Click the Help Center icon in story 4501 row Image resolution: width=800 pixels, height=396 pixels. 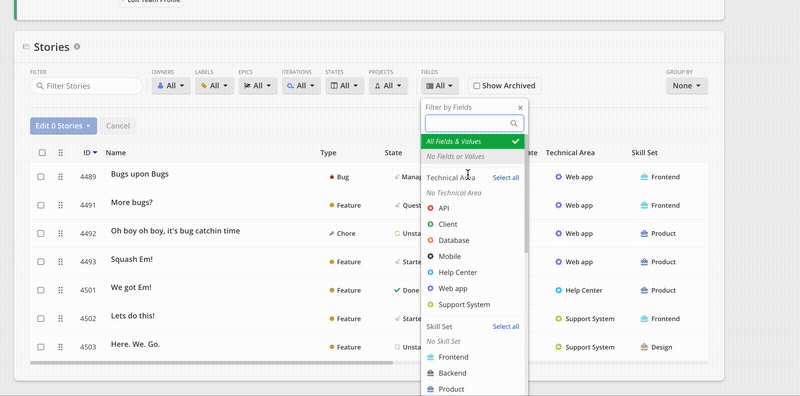[559, 290]
